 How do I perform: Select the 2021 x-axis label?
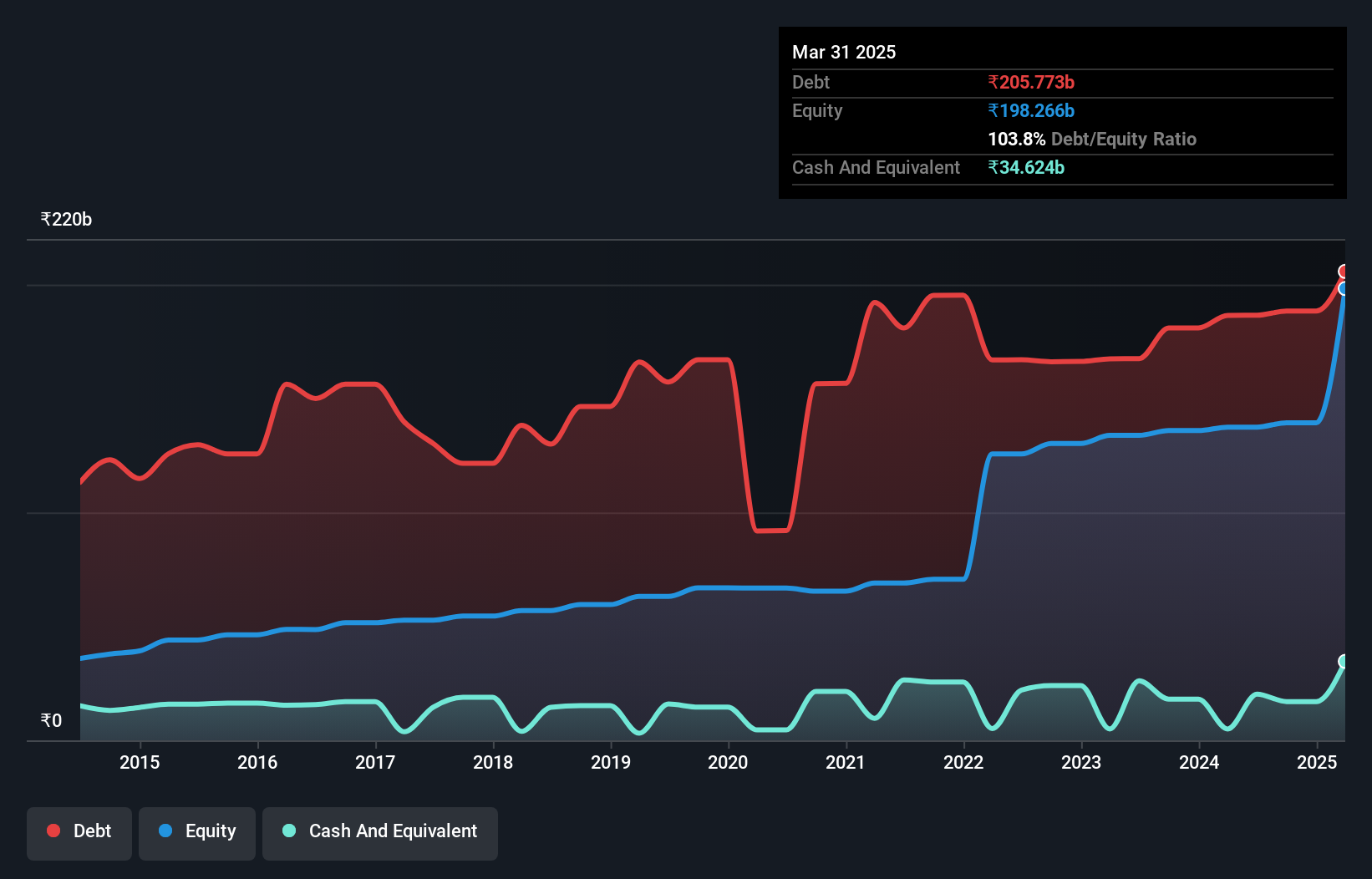(846, 762)
